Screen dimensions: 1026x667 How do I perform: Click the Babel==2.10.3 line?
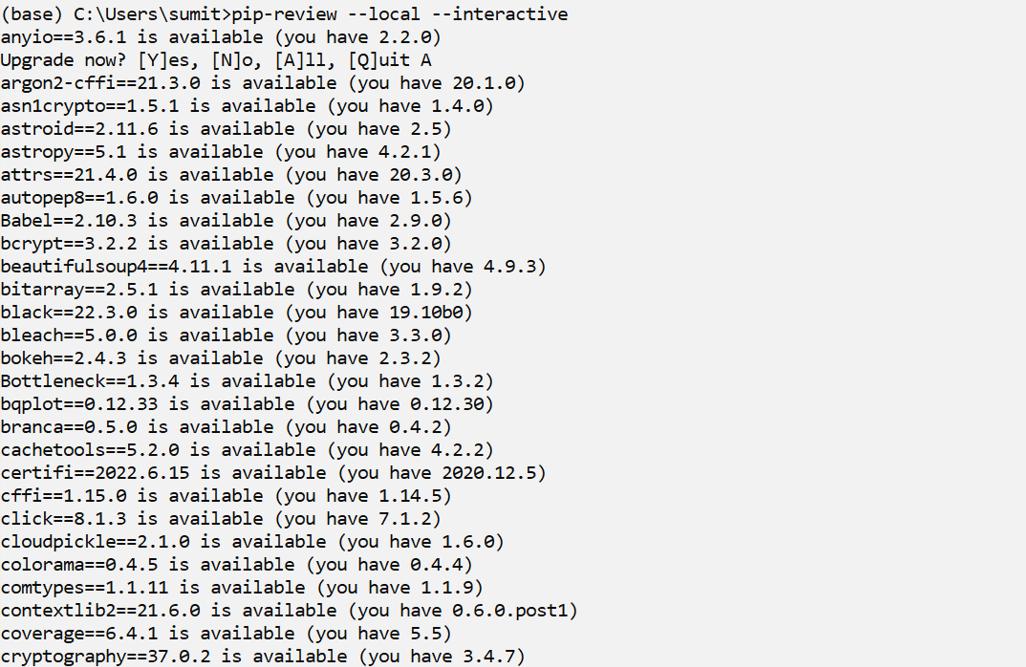click(226, 221)
